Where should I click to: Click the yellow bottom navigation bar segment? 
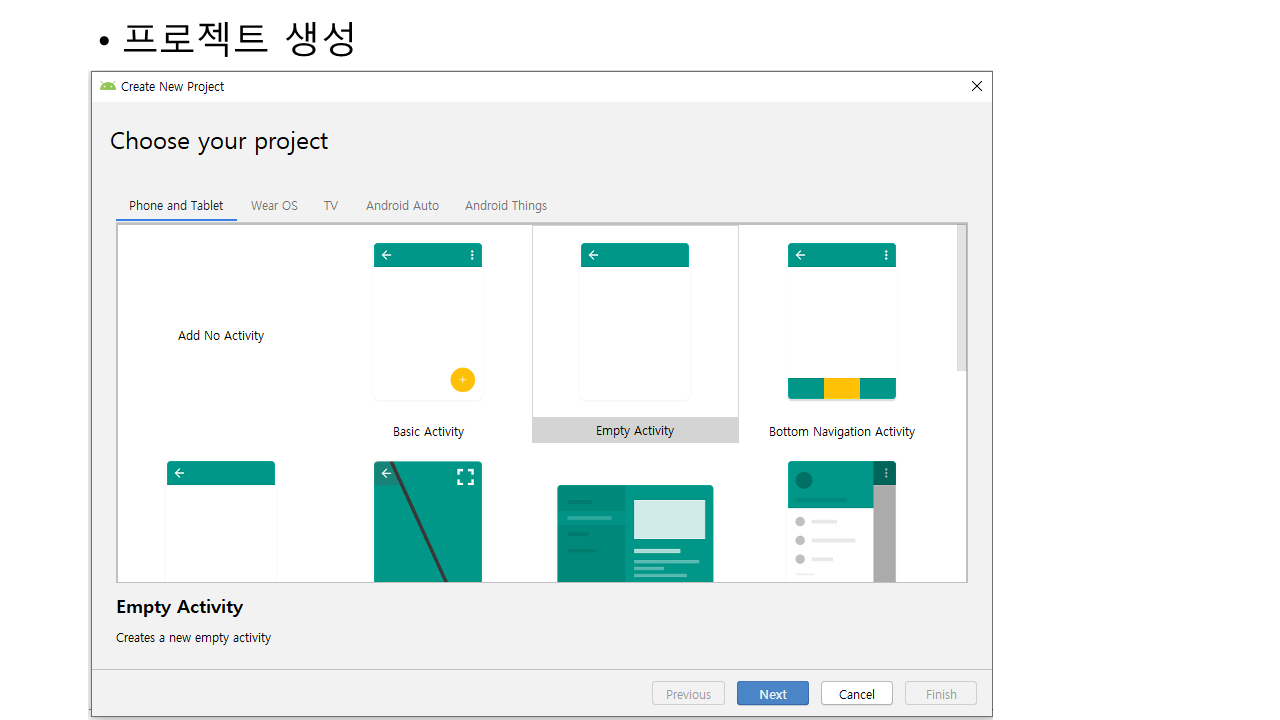point(842,389)
